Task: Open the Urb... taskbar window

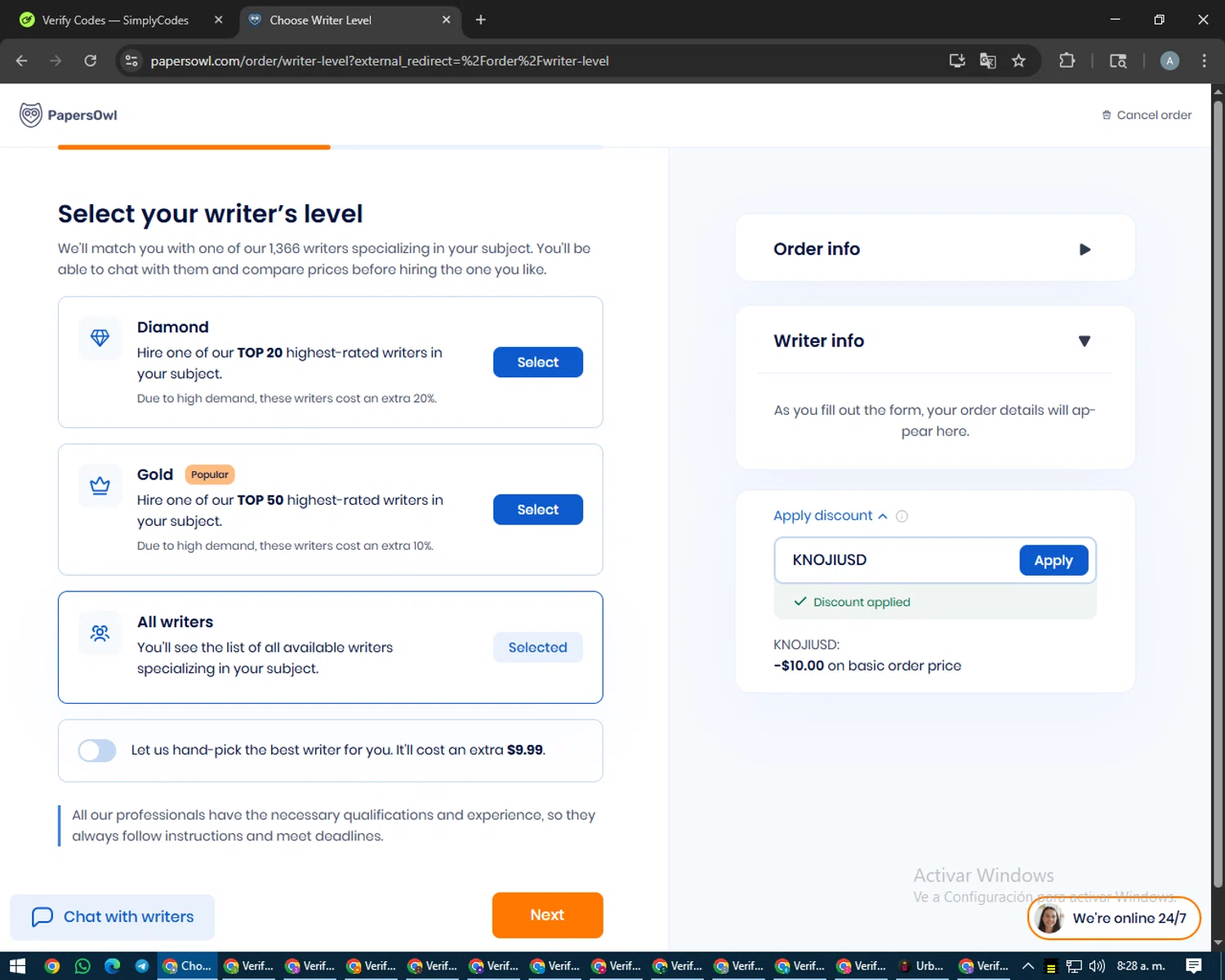Action: coord(921,966)
